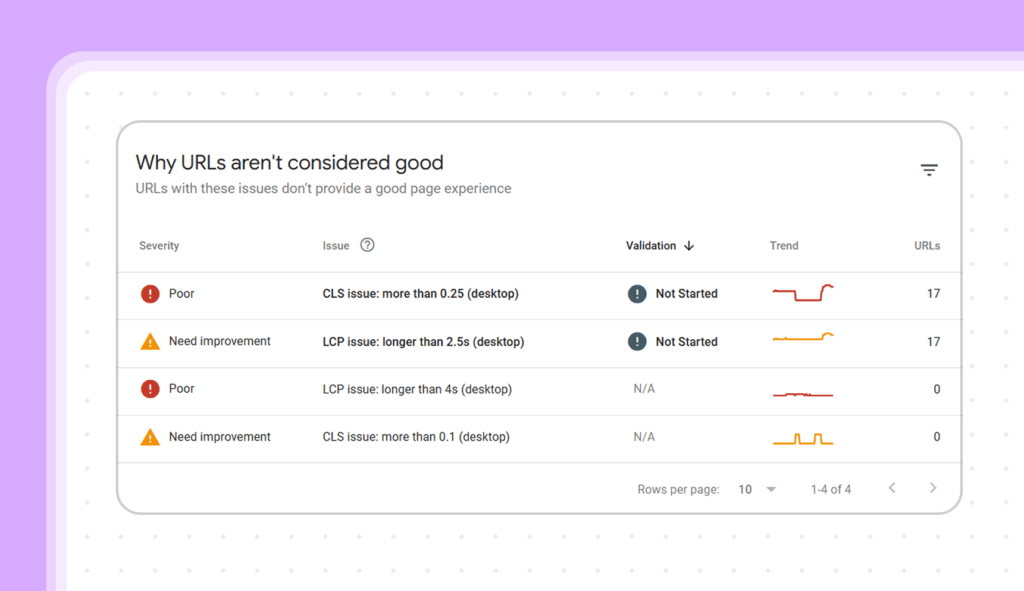Click the orange warning icon beside Need improvement
Screen dimensions: 1024x591
151,341
